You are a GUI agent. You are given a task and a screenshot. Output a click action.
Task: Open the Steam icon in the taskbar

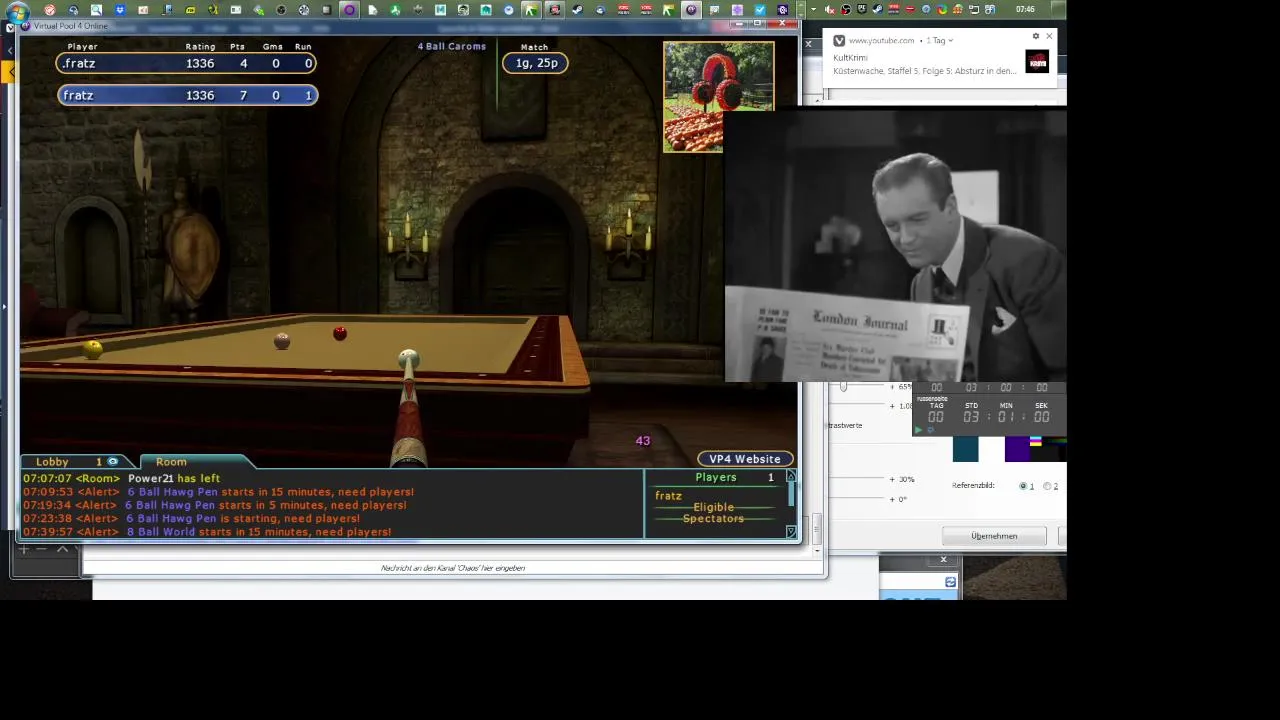[x=577, y=10]
